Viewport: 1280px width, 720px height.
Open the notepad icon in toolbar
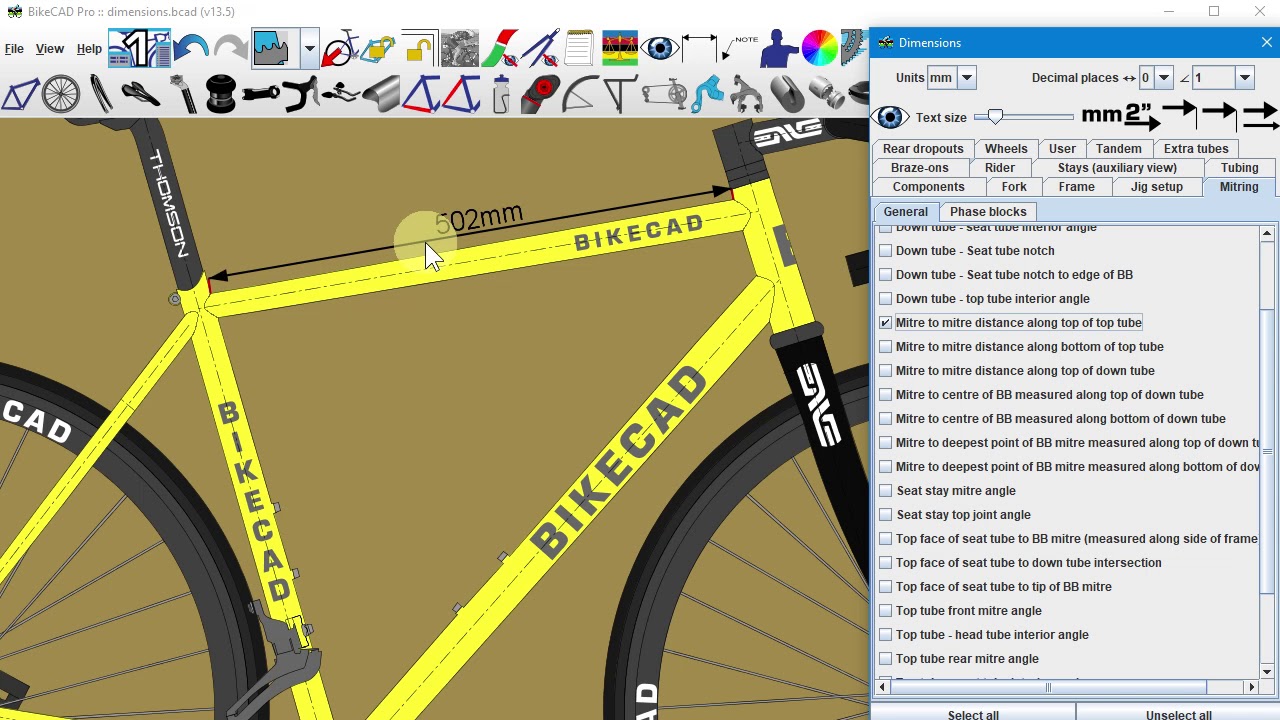click(x=579, y=48)
